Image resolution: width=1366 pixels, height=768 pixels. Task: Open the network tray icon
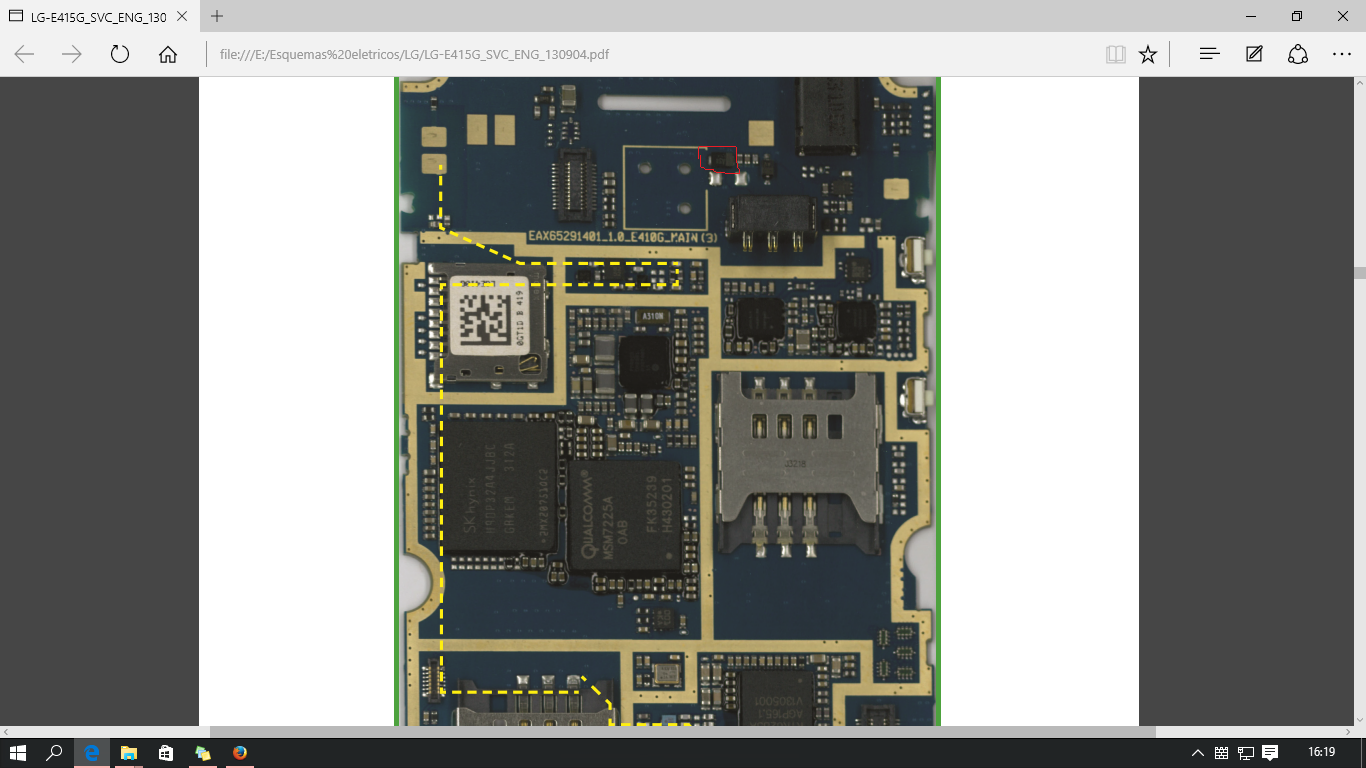pos(1246,753)
